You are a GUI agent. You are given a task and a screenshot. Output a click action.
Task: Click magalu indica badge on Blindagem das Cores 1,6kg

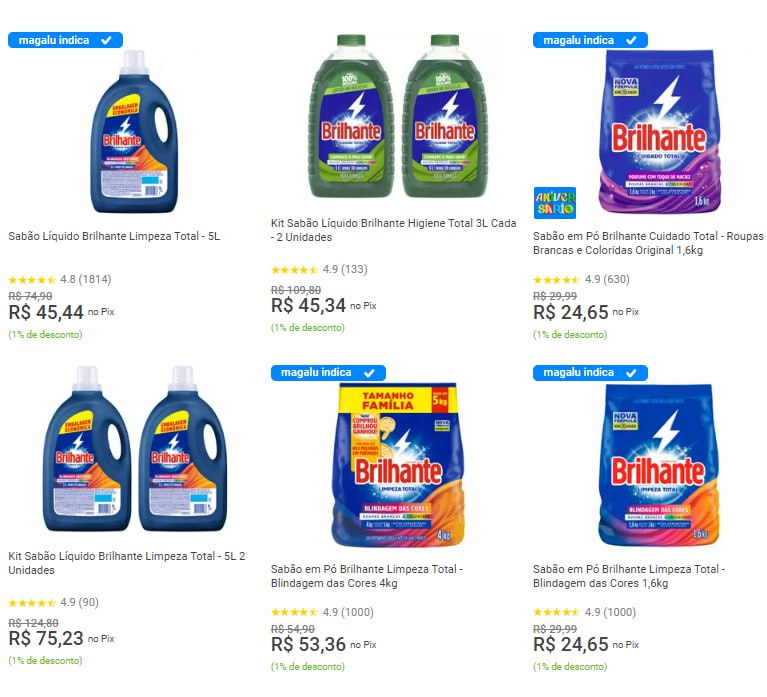[x=590, y=372]
